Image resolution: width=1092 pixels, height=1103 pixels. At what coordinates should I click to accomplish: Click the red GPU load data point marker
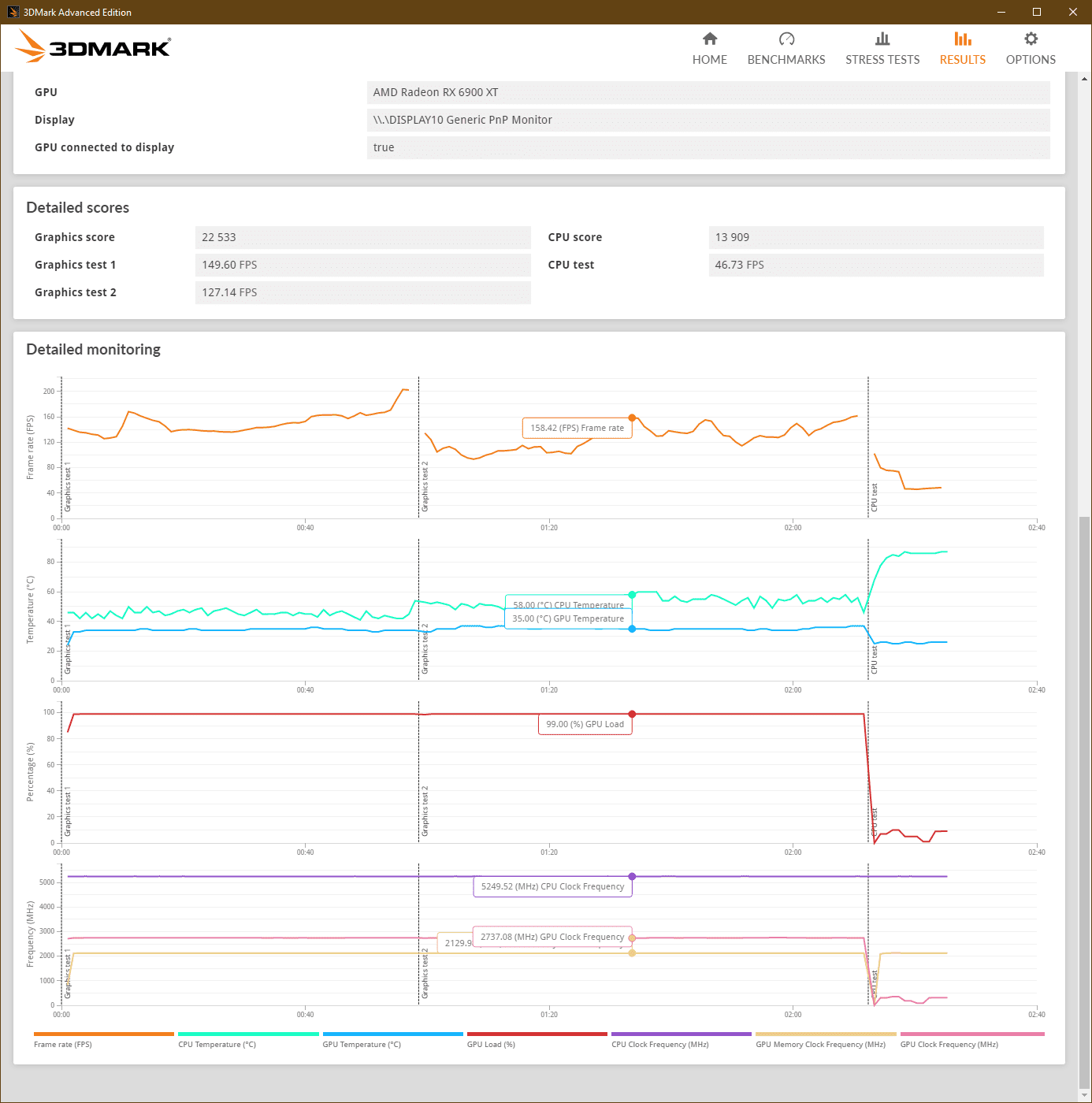(x=632, y=714)
